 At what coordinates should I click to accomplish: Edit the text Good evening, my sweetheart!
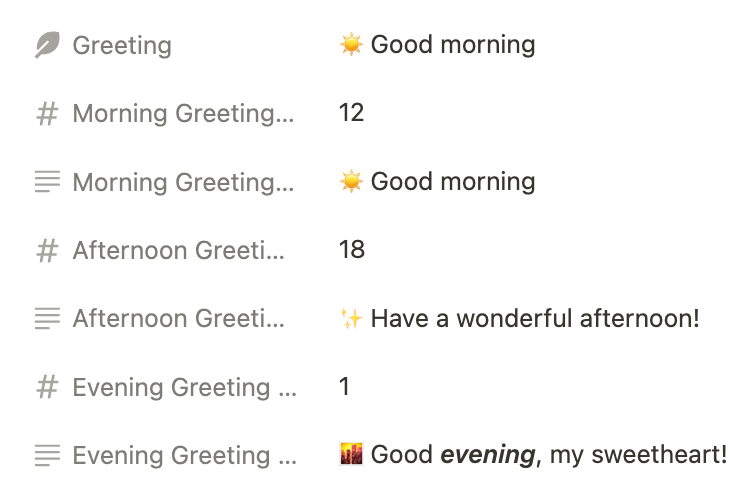(549, 455)
